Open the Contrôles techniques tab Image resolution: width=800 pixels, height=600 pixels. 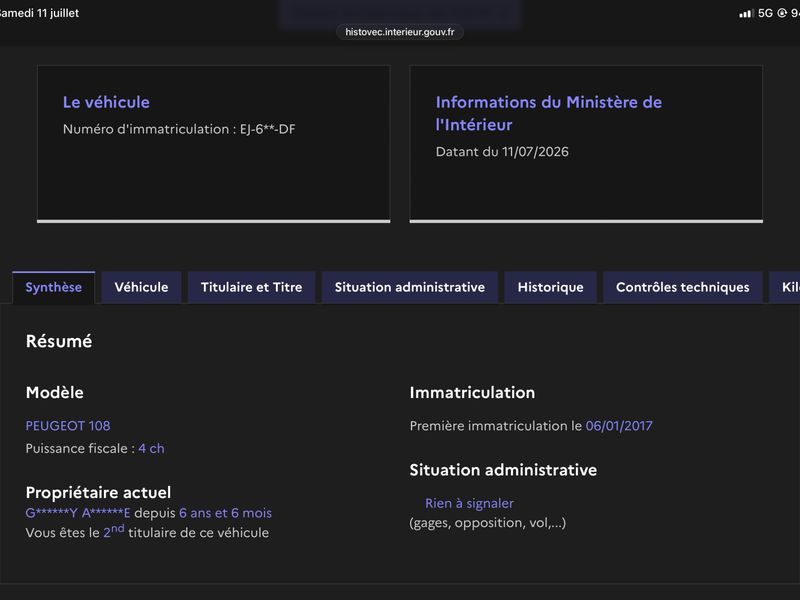683,287
